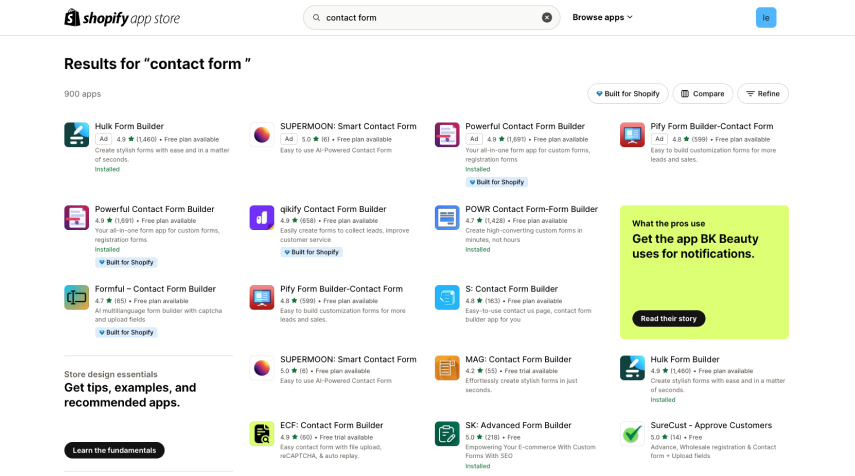855x476 pixels.
Task: Click the Powerful Contact Form Builder ad icon
Action: 447,135
